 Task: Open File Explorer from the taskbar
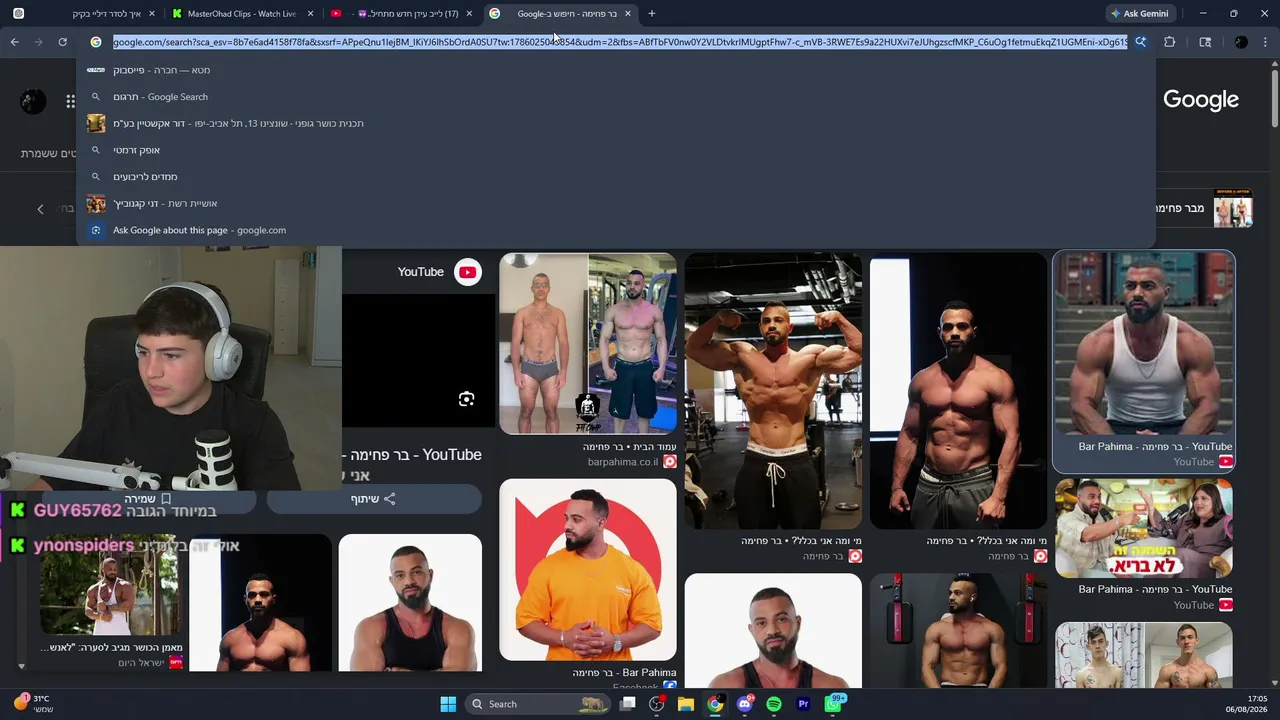tap(686, 704)
